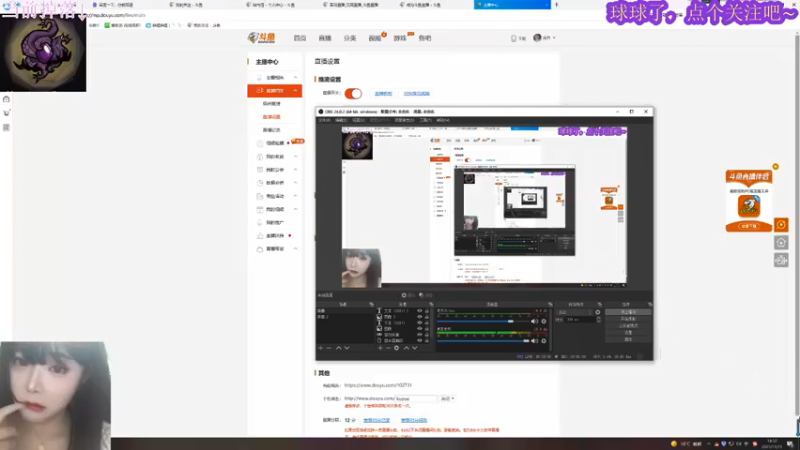Go to 分类 in the Douyu navigation
The image size is (800, 450).
(349, 38)
